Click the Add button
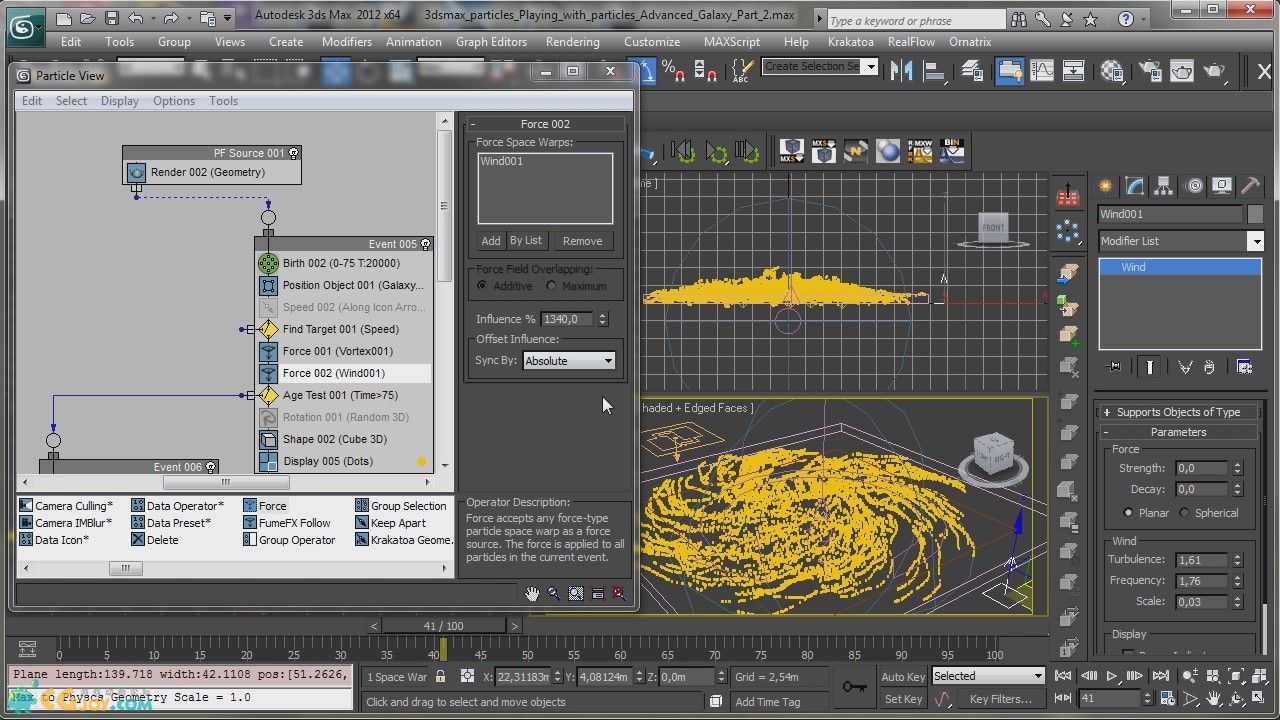This screenshot has width=1280, height=720. pos(491,241)
